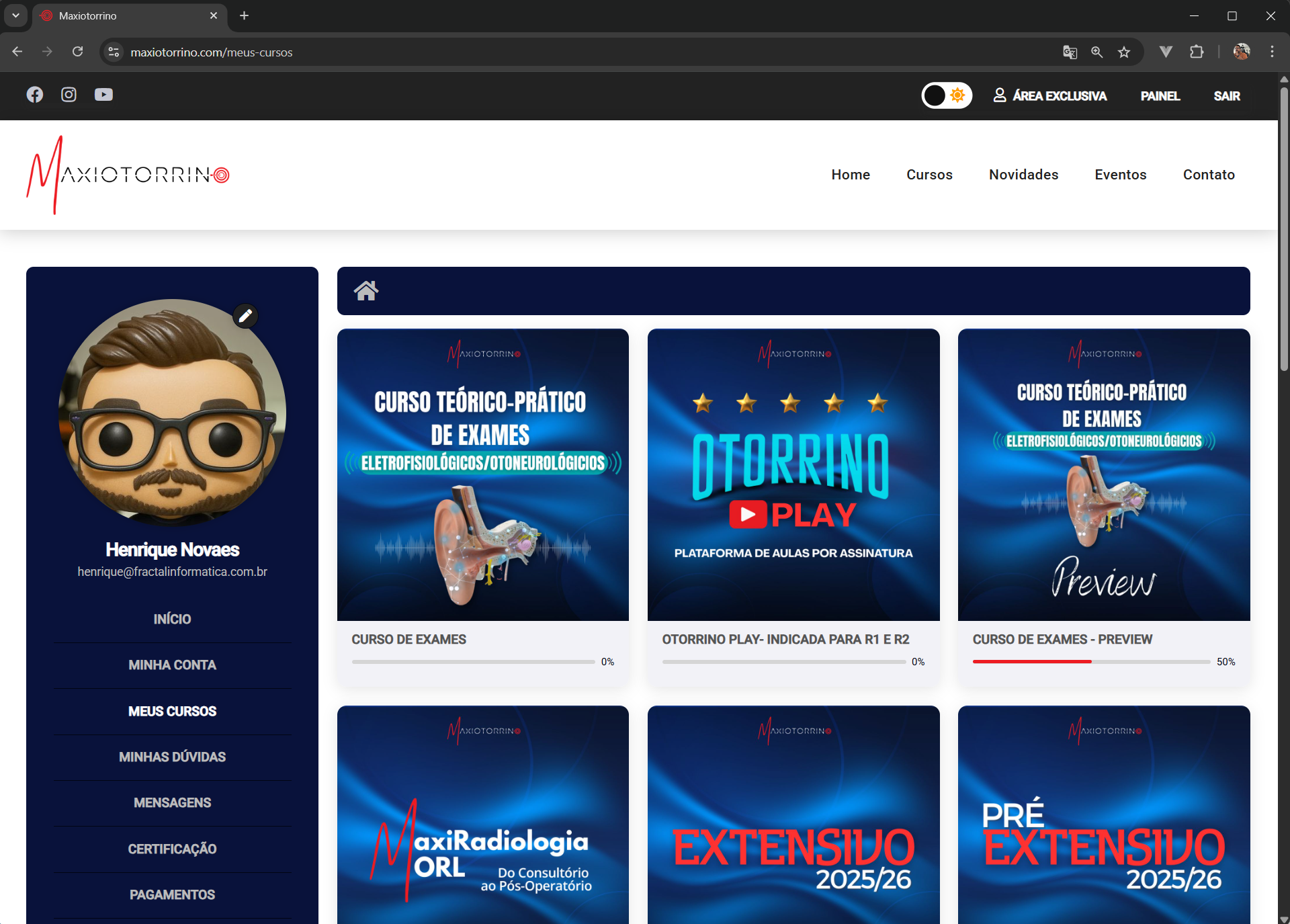Toggle the dark/light theme switch
Screen dimensions: 1290x924
coord(947,95)
